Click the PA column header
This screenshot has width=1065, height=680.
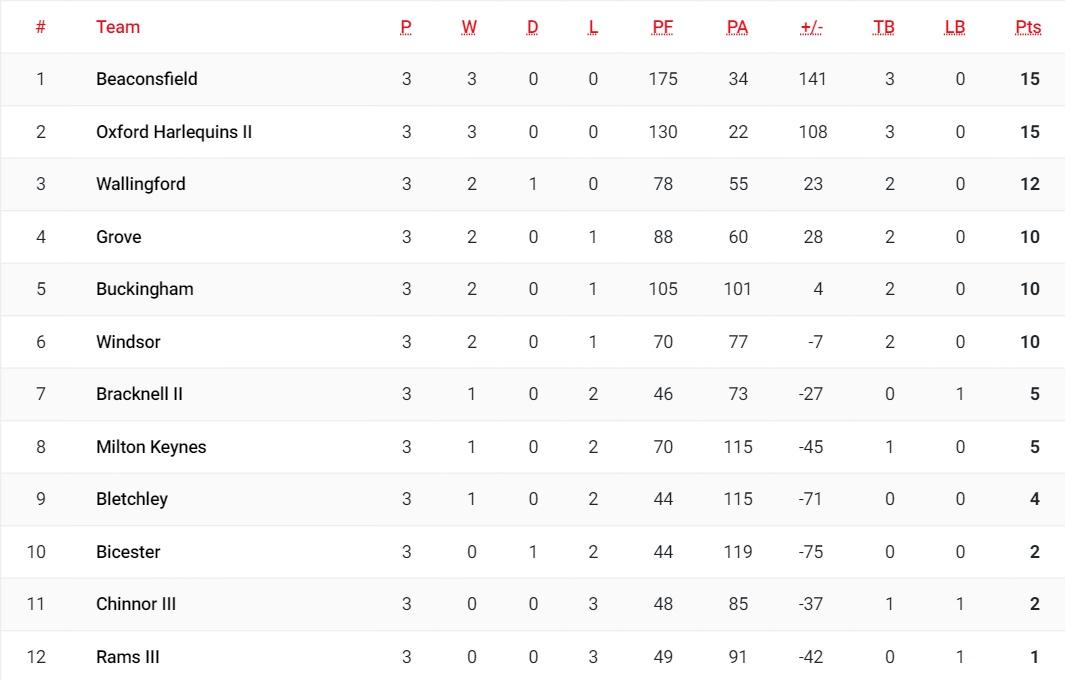(x=737, y=27)
